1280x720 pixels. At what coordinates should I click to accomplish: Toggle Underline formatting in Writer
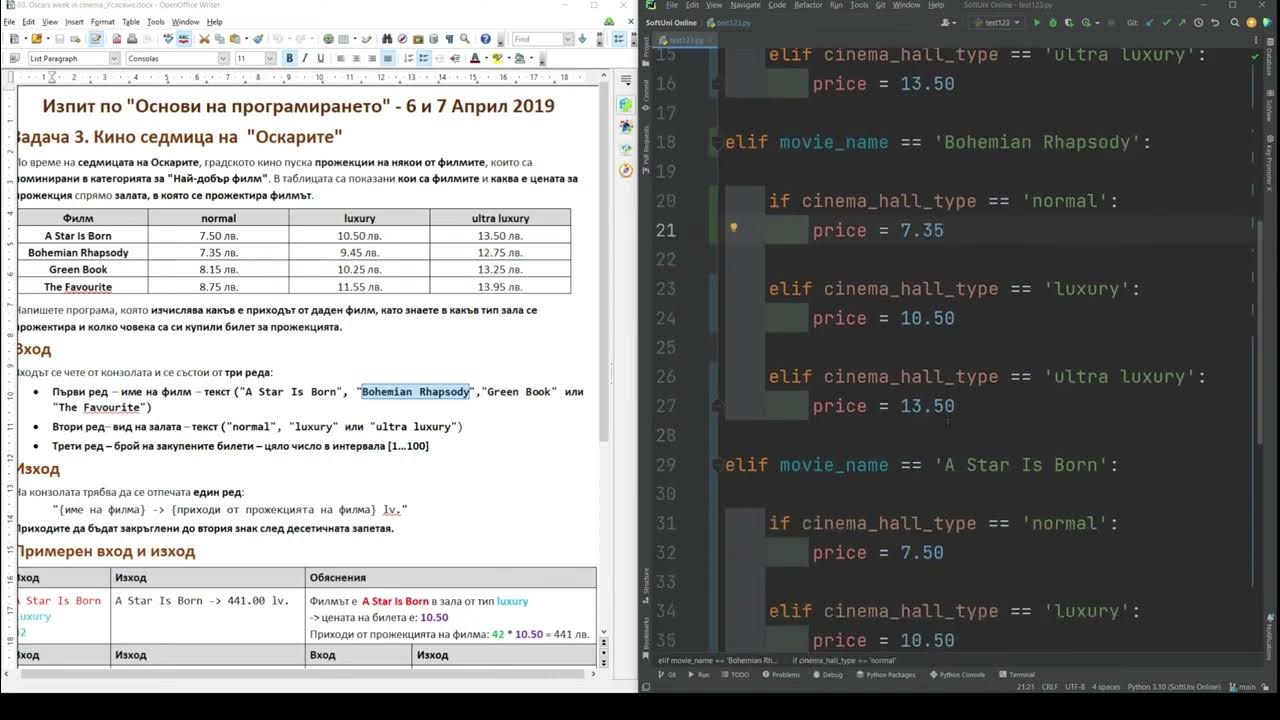tap(320, 58)
